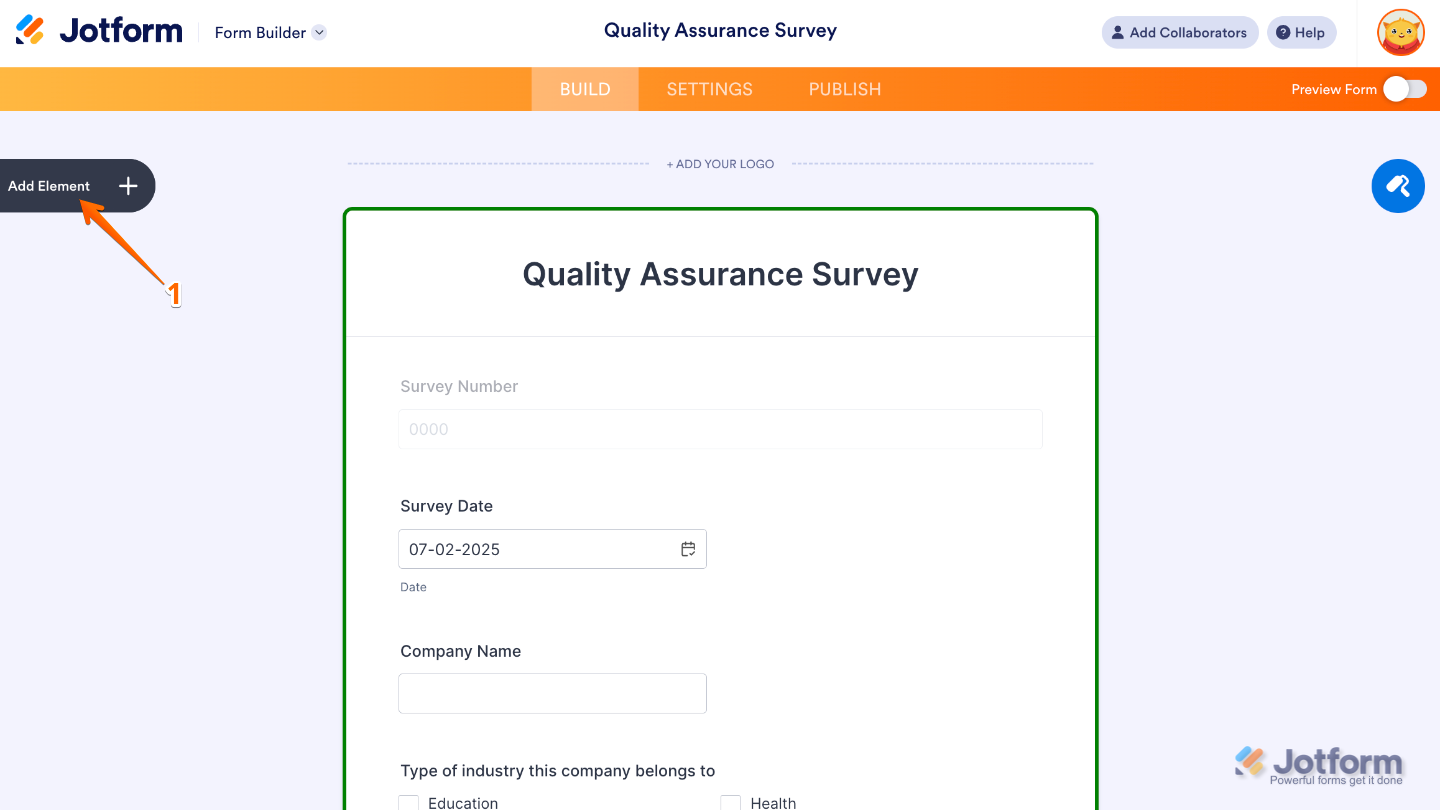Click the Company Name input field
The image size is (1440, 810).
click(552, 693)
